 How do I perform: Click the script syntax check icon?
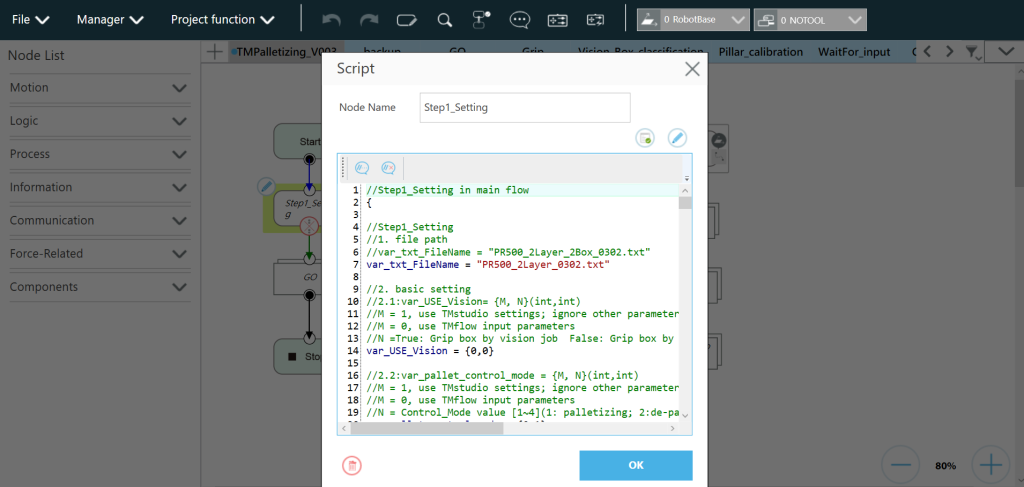click(645, 138)
